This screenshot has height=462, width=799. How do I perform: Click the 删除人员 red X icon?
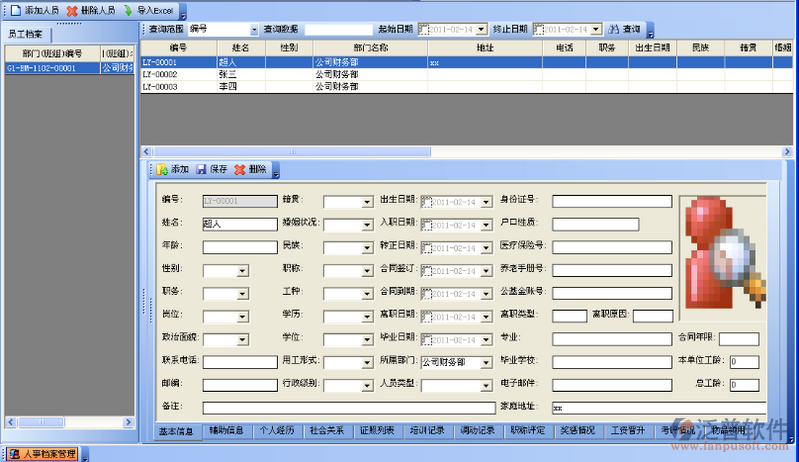point(72,9)
